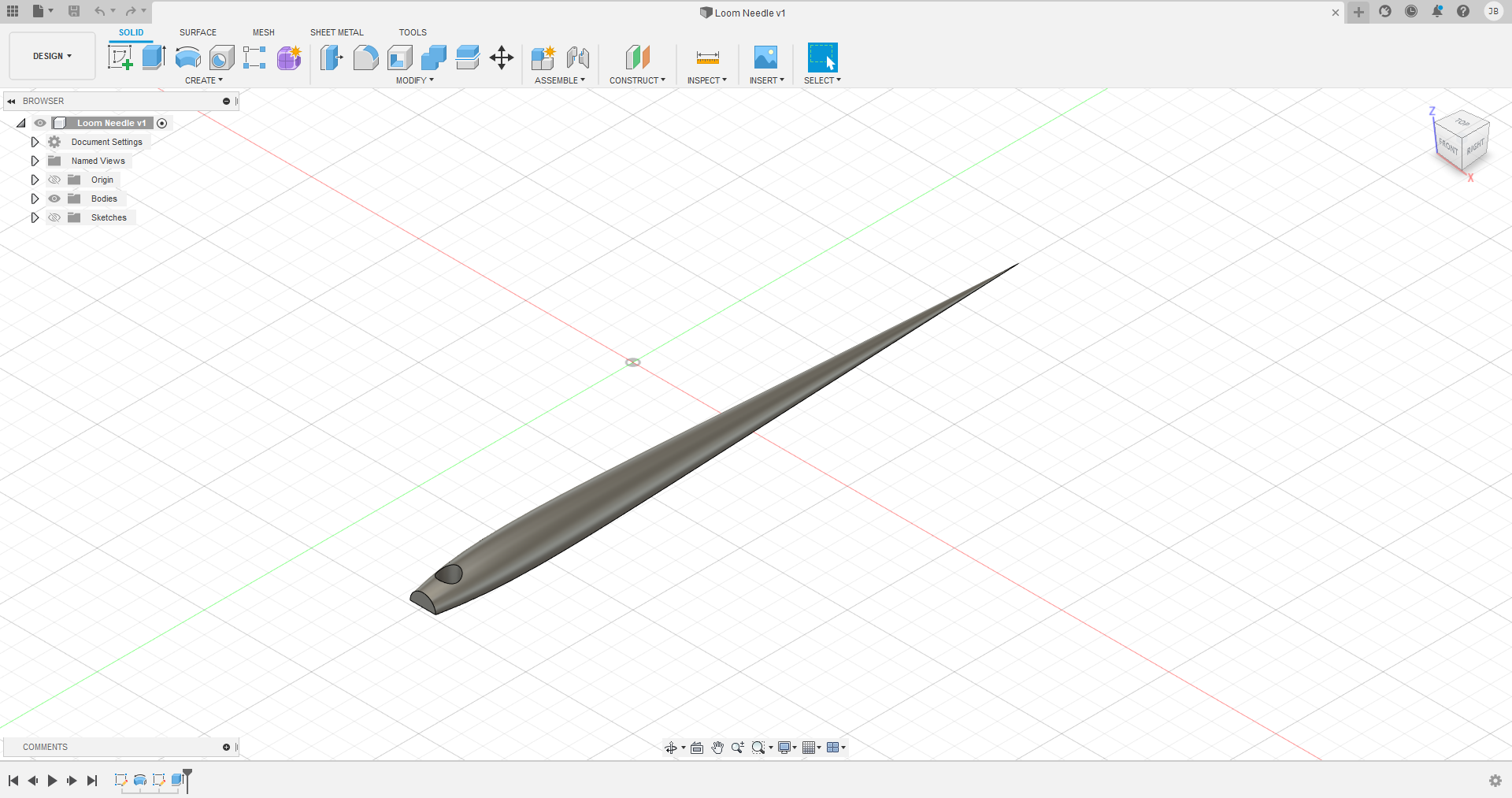Activate the Move/Copy tool

(x=502, y=58)
